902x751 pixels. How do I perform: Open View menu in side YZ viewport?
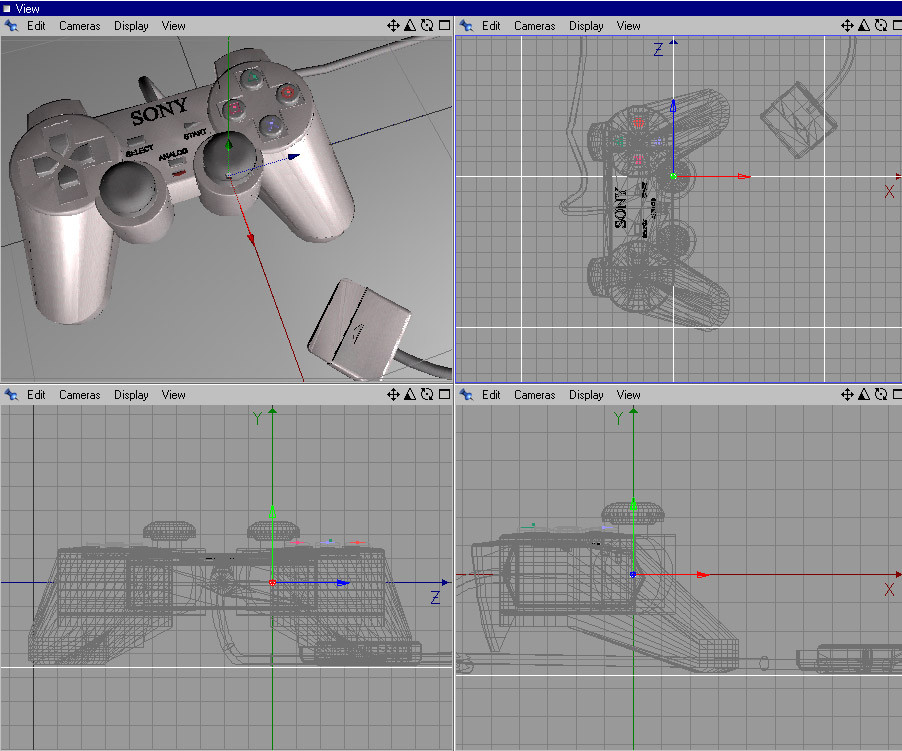(173, 394)
